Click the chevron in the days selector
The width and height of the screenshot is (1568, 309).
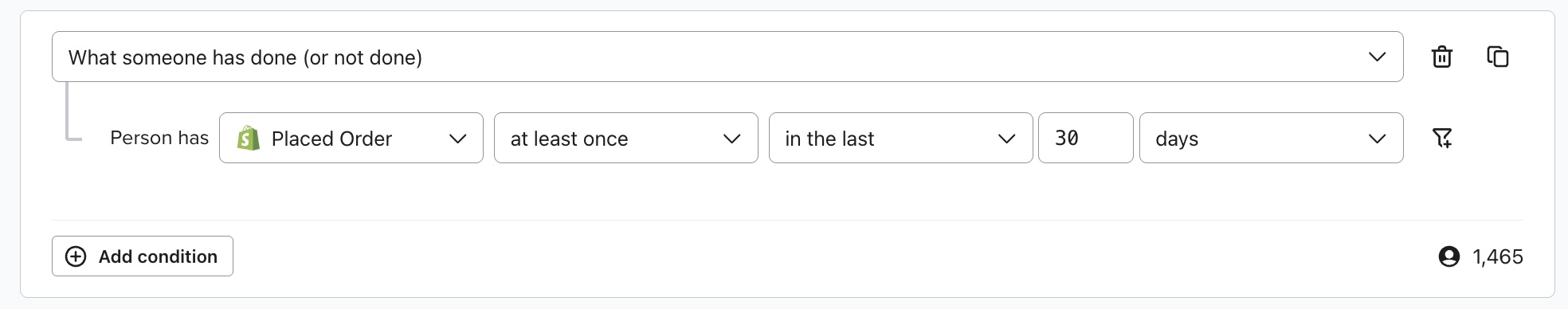click(1377, 139)
